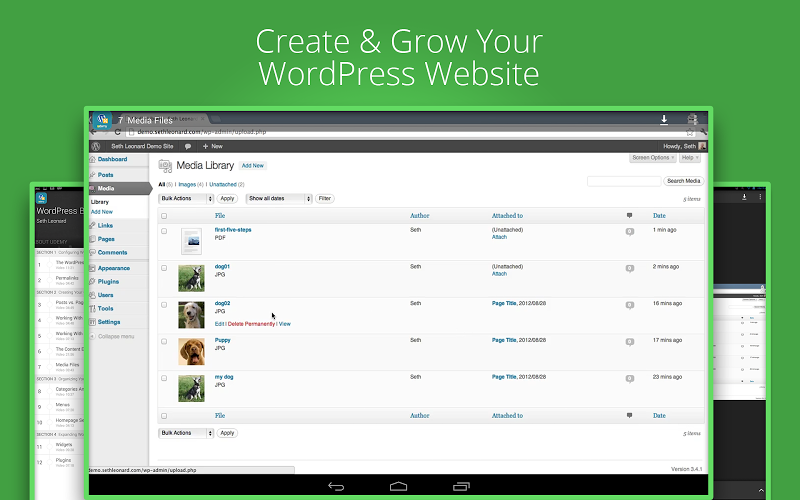Screen dimensions: 800x500
Task: Click the bottom Apply button
Action: point(227,433)
